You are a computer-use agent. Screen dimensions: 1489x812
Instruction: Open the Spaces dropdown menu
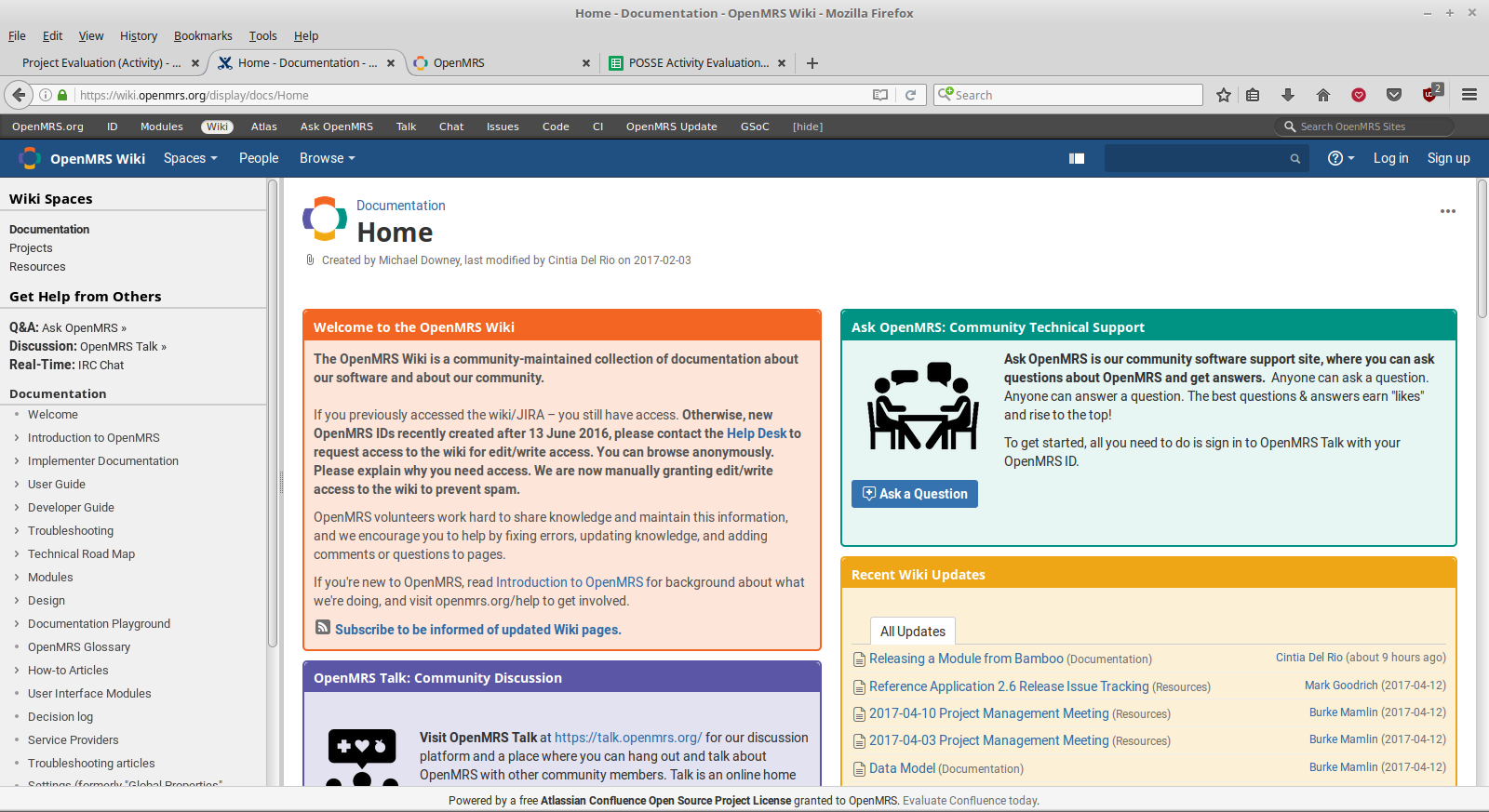tap(191, 158)
